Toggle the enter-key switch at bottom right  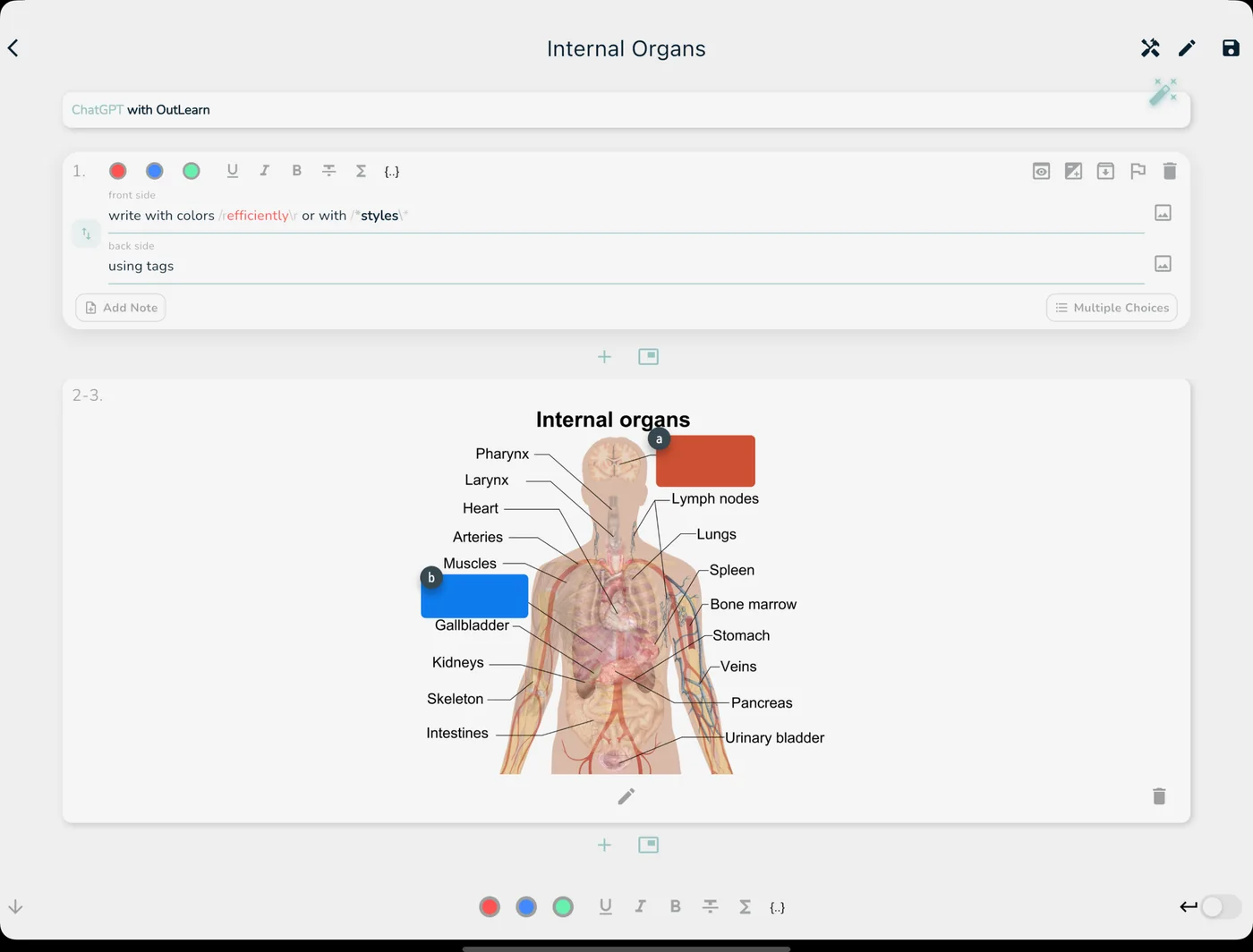coord(1221,907)
